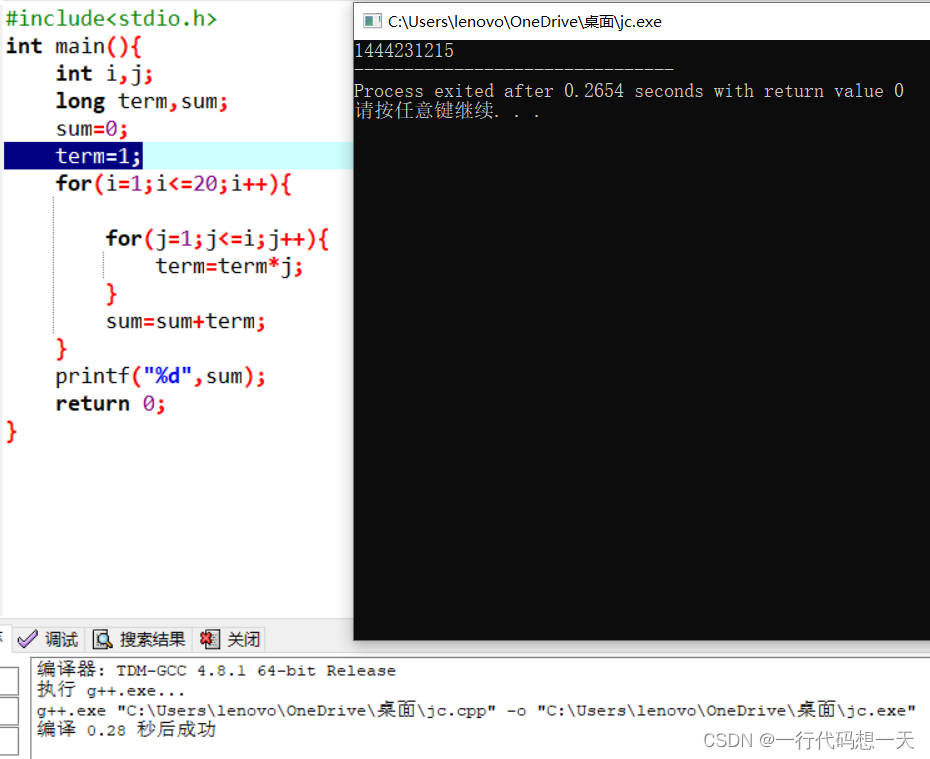Open the console window's system menu icon
Viewport: 930px width, 759px height.
pyautogui.click(x=374, y=20)
